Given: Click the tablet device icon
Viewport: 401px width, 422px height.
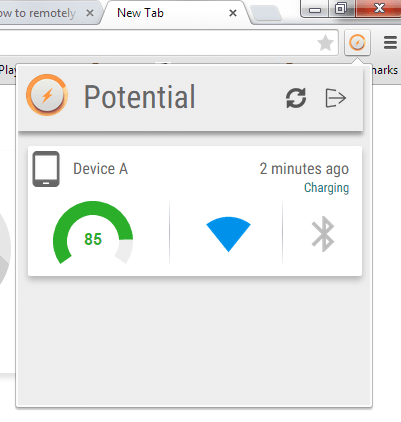Looking at the screenshot, I should (x=46, y=169).
